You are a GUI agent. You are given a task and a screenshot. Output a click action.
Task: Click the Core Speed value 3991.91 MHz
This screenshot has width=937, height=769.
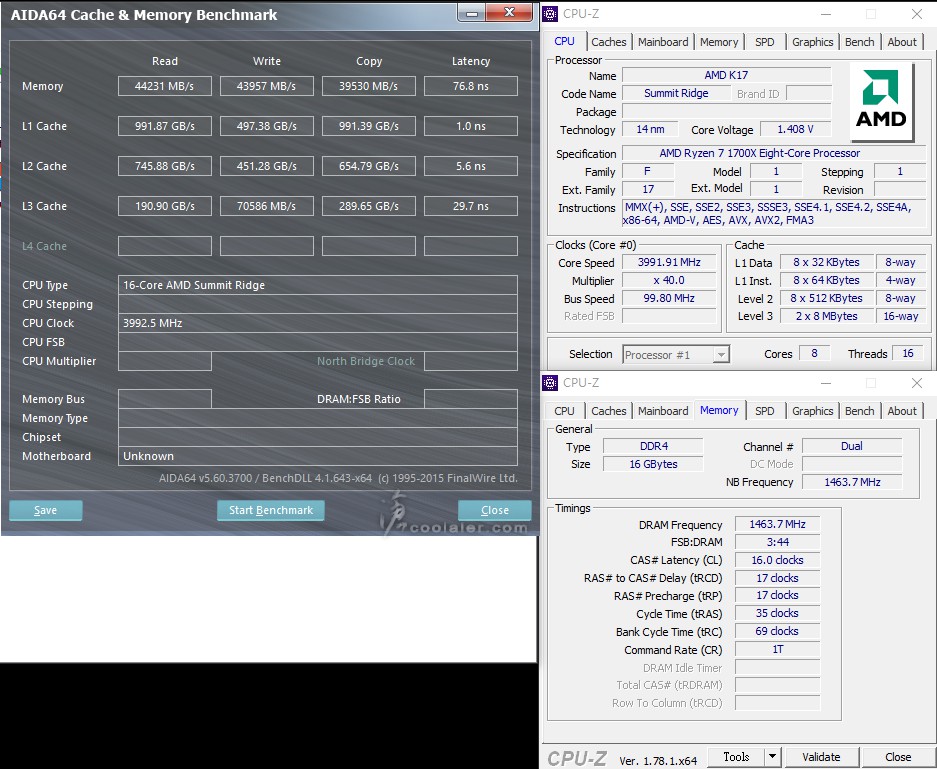[669, 262]
